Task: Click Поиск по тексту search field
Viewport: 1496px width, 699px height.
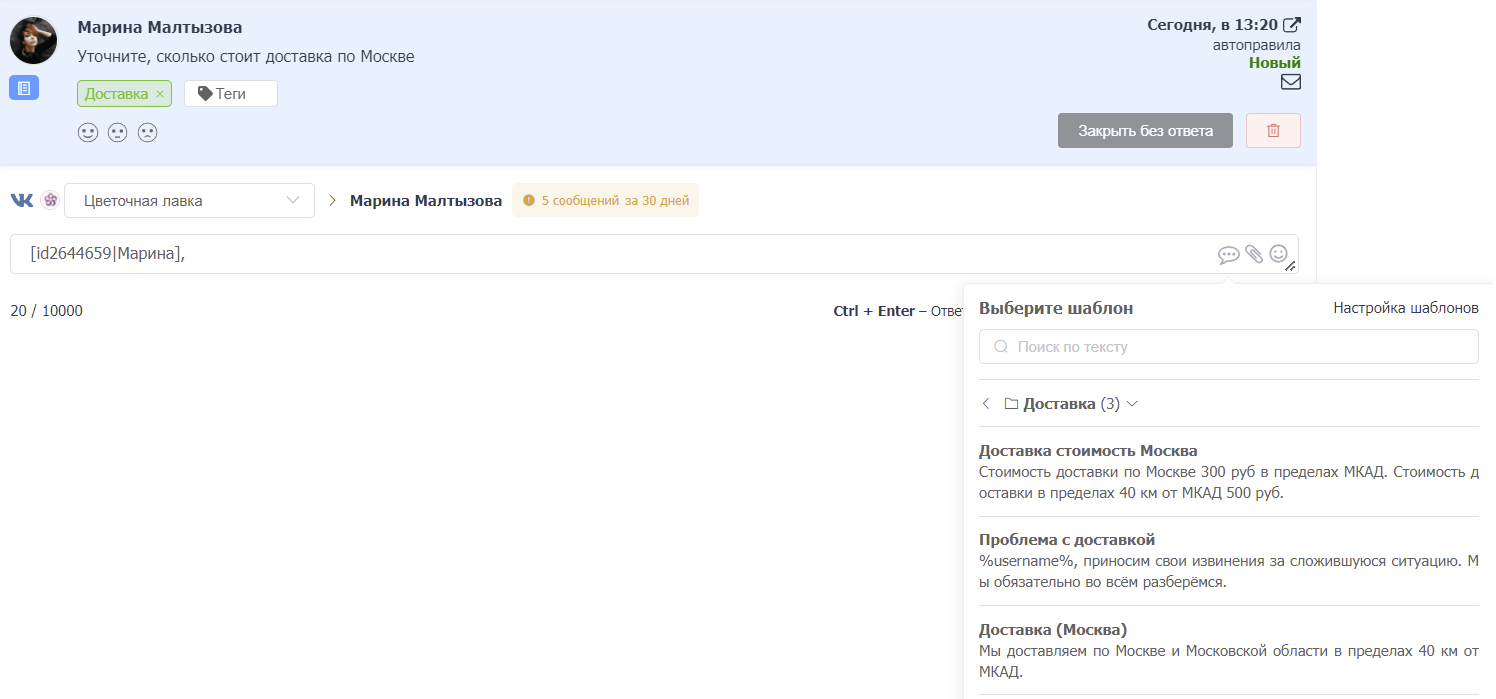Action: click(x=1228, y=347)
